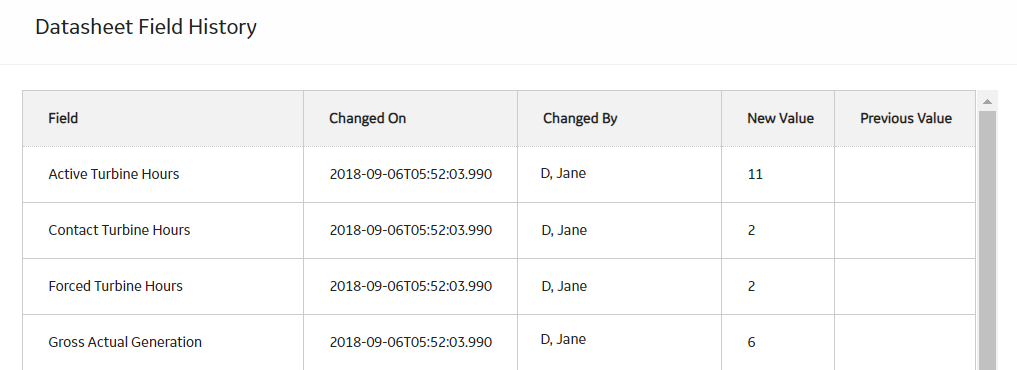Image resolution: width=1017 pixels, height=370 pixels.
Task: Click empty Previous Value cell for Forced Turbine Hours
Action: pyautogui.click(x=905, y=286)
